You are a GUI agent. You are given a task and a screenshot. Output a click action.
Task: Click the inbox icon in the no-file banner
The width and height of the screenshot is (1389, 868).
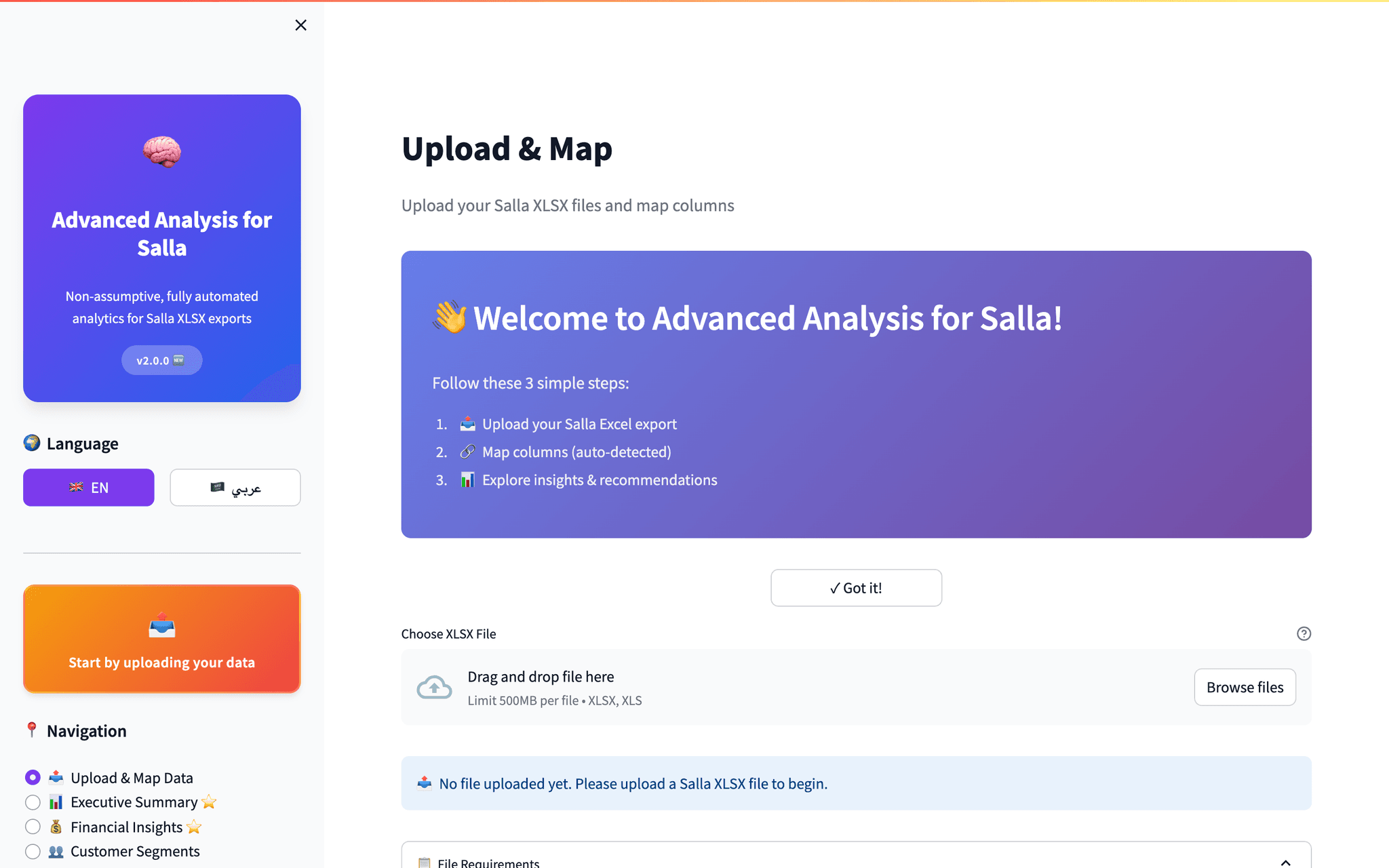pos(424,783)
